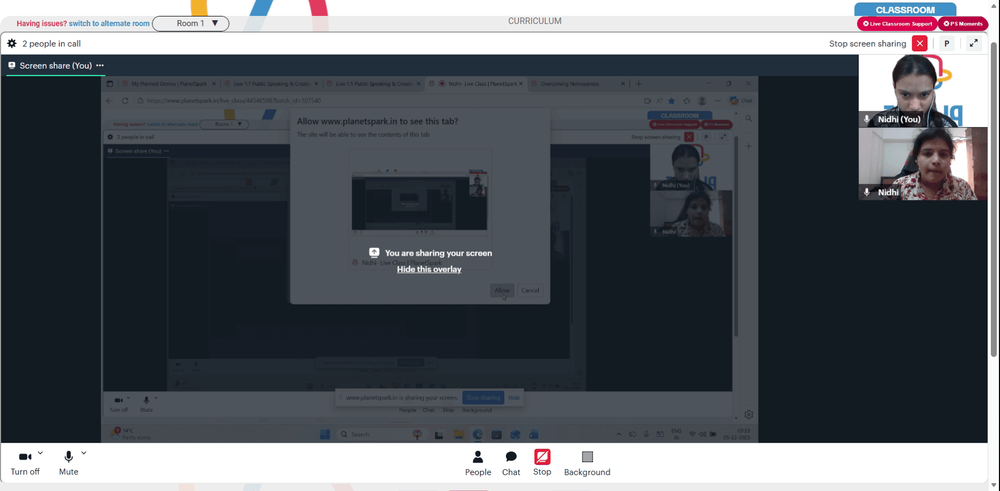The image size is (1000, 491).
Task: Turn off the camera
Action: pyautogui.click(x=25, y=464)
